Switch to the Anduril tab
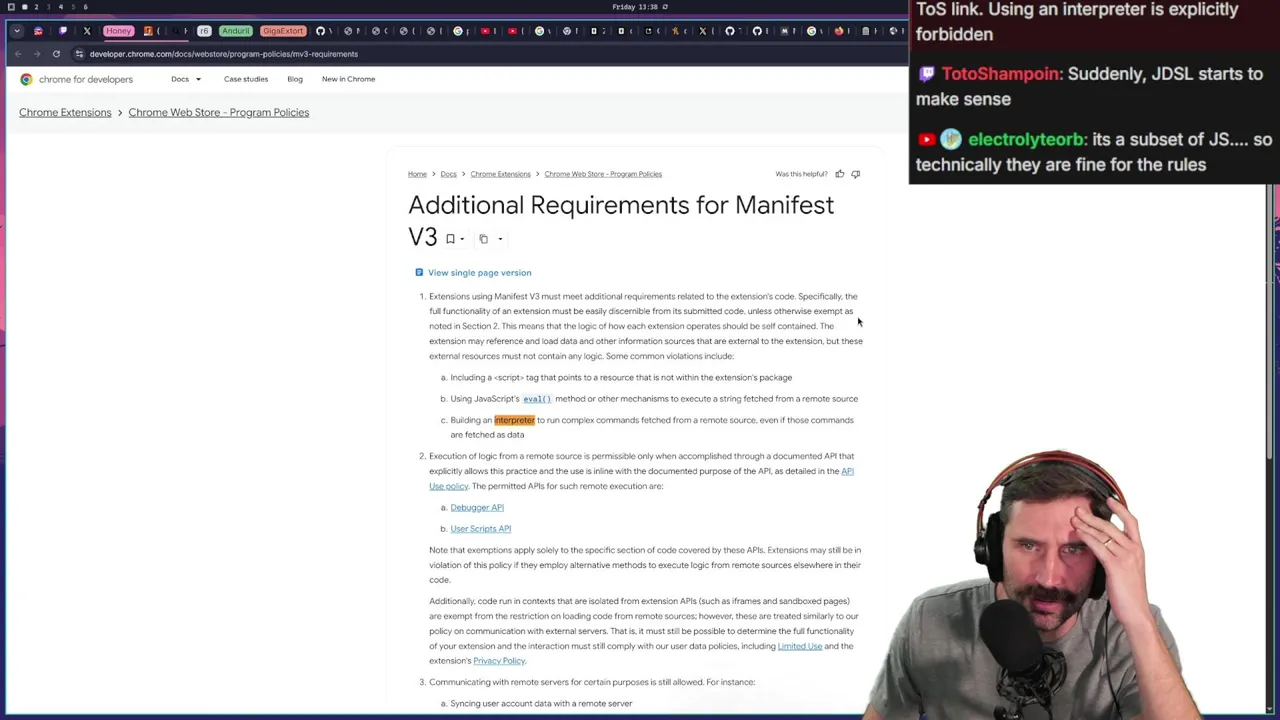Viewport: 1280px width, 720px height. pyautogui.click(x=235, y=31)
